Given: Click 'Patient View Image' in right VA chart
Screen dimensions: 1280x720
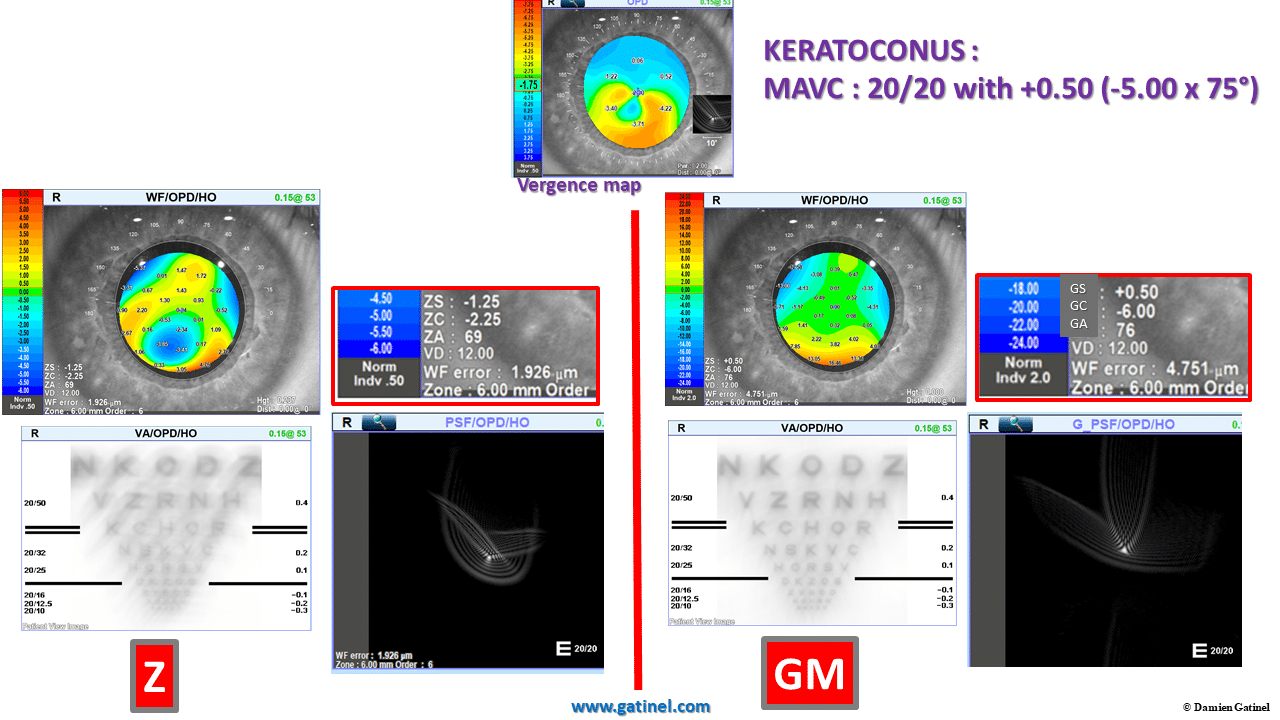Looking at the screenshot, I should click(702, 621).
